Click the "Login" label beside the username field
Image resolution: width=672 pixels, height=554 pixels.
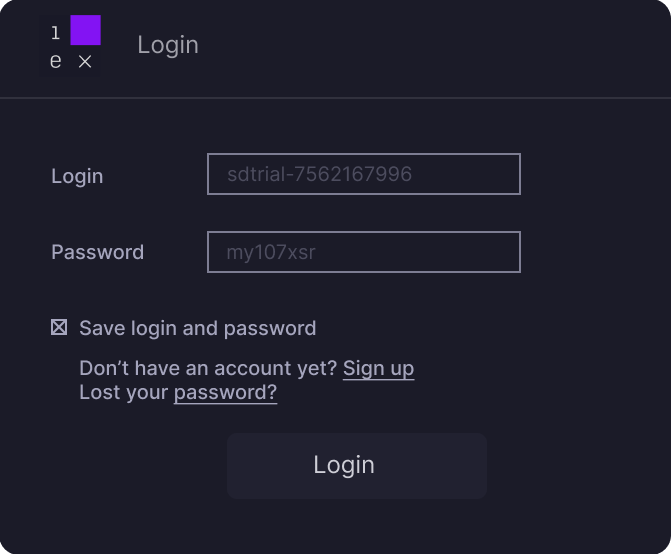pyautogui.click(x=77, y=176)
